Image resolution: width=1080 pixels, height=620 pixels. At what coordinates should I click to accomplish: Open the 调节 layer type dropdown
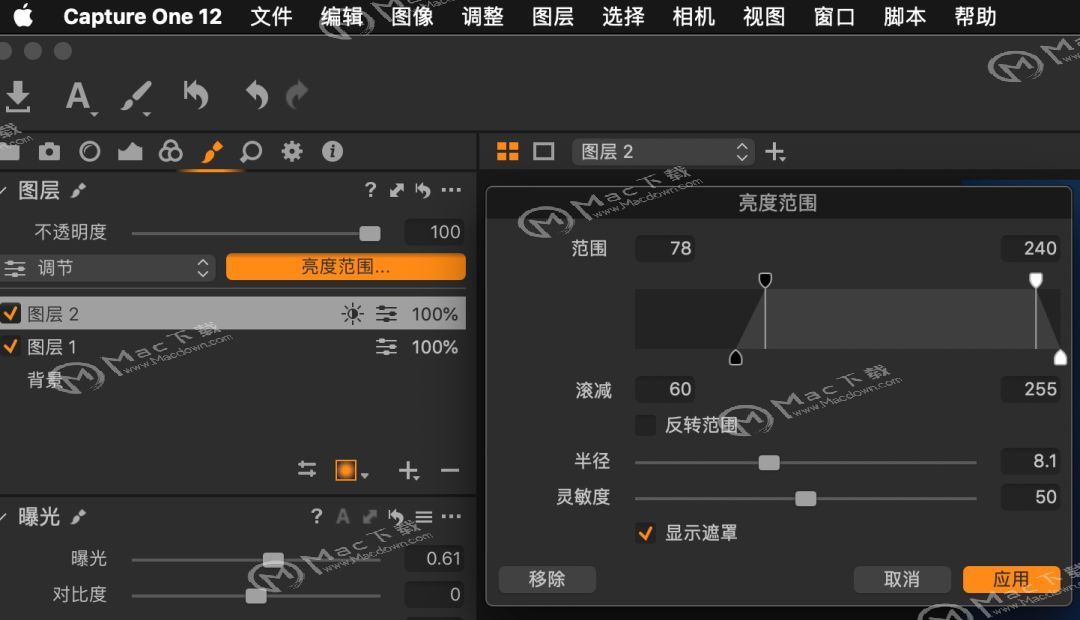click(x=108, y=268)
